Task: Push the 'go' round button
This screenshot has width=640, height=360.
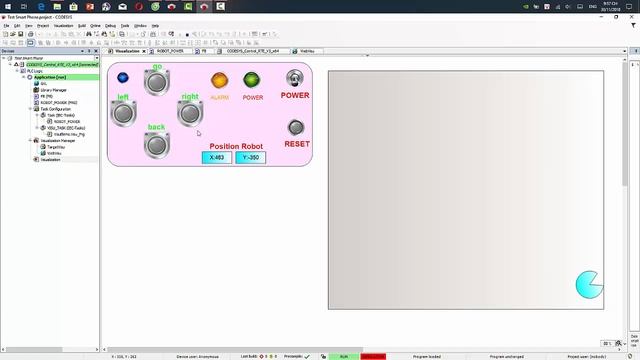Action: [157, 83]
